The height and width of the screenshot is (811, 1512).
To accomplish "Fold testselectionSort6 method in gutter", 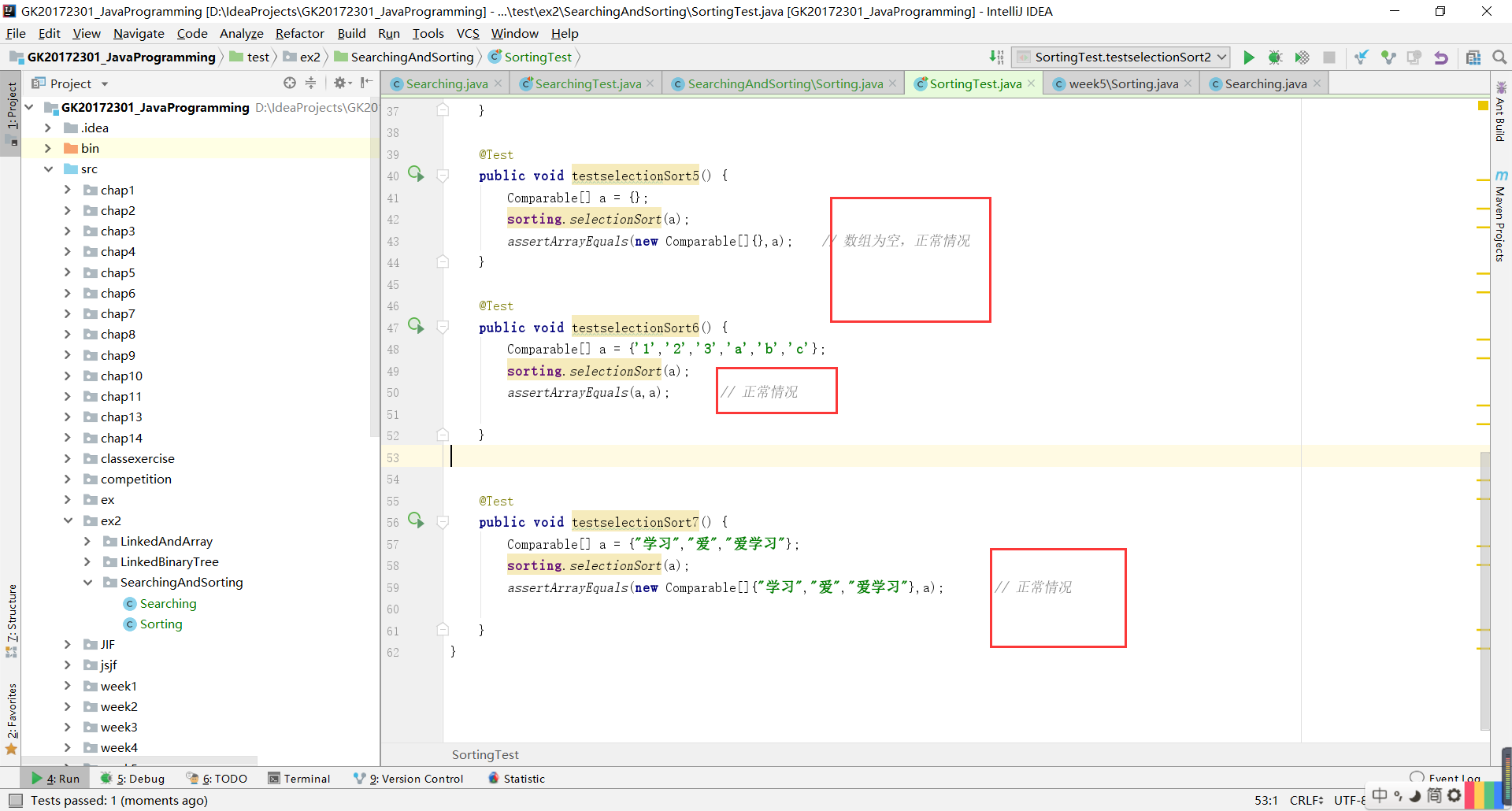I will click(443, 328).
